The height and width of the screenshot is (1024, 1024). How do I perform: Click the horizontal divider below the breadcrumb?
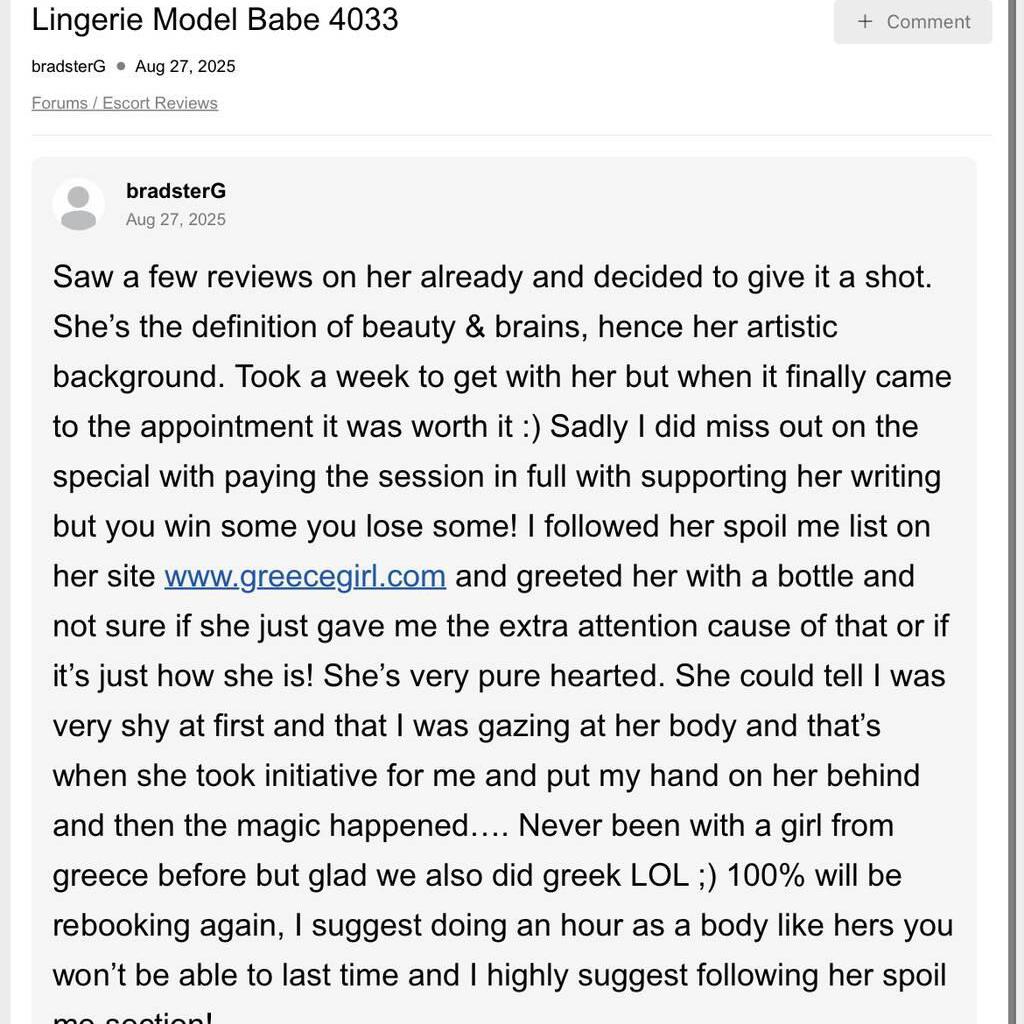[512, 135]
